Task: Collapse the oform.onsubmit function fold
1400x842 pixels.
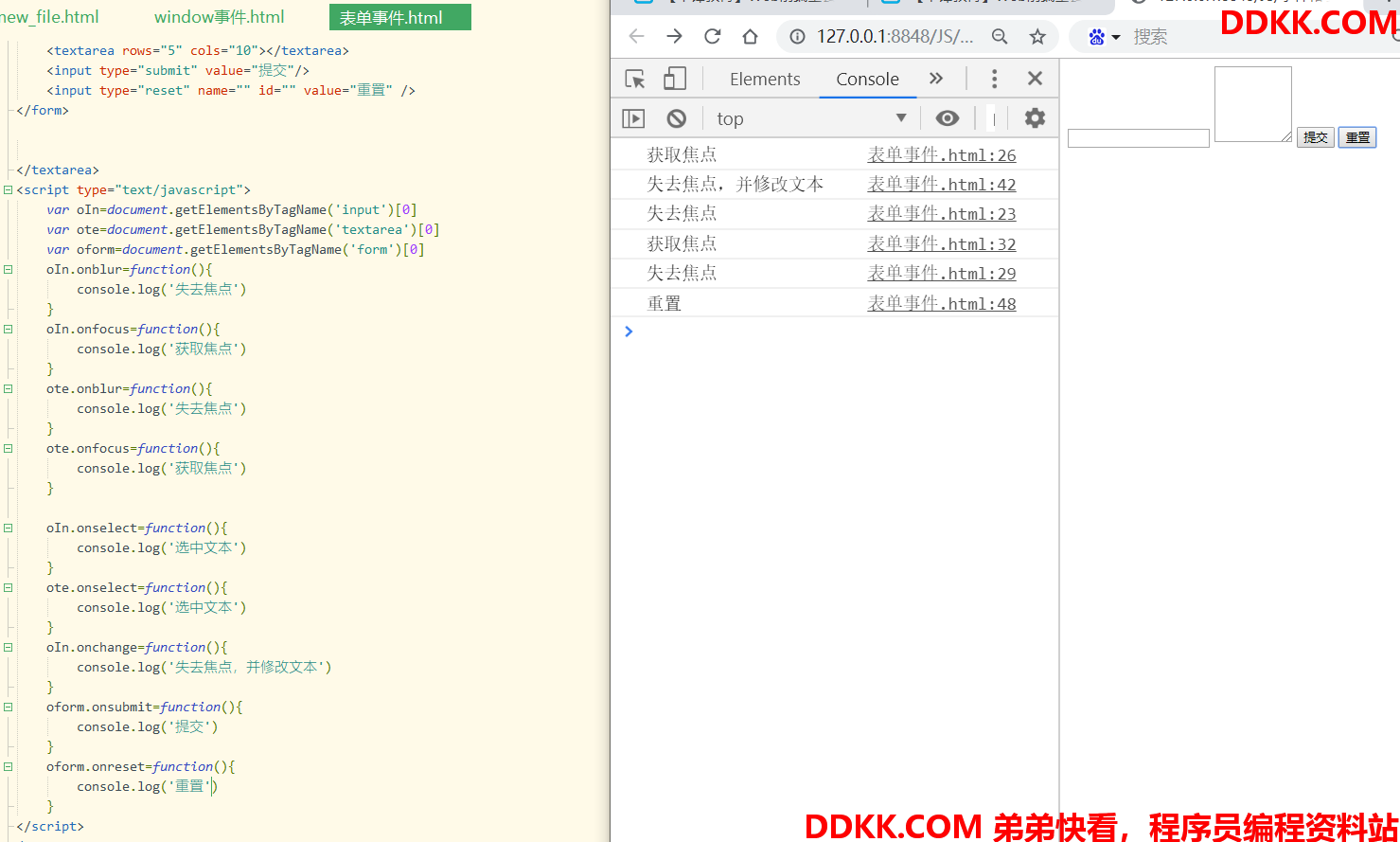Action: click(x=8, y=707)
